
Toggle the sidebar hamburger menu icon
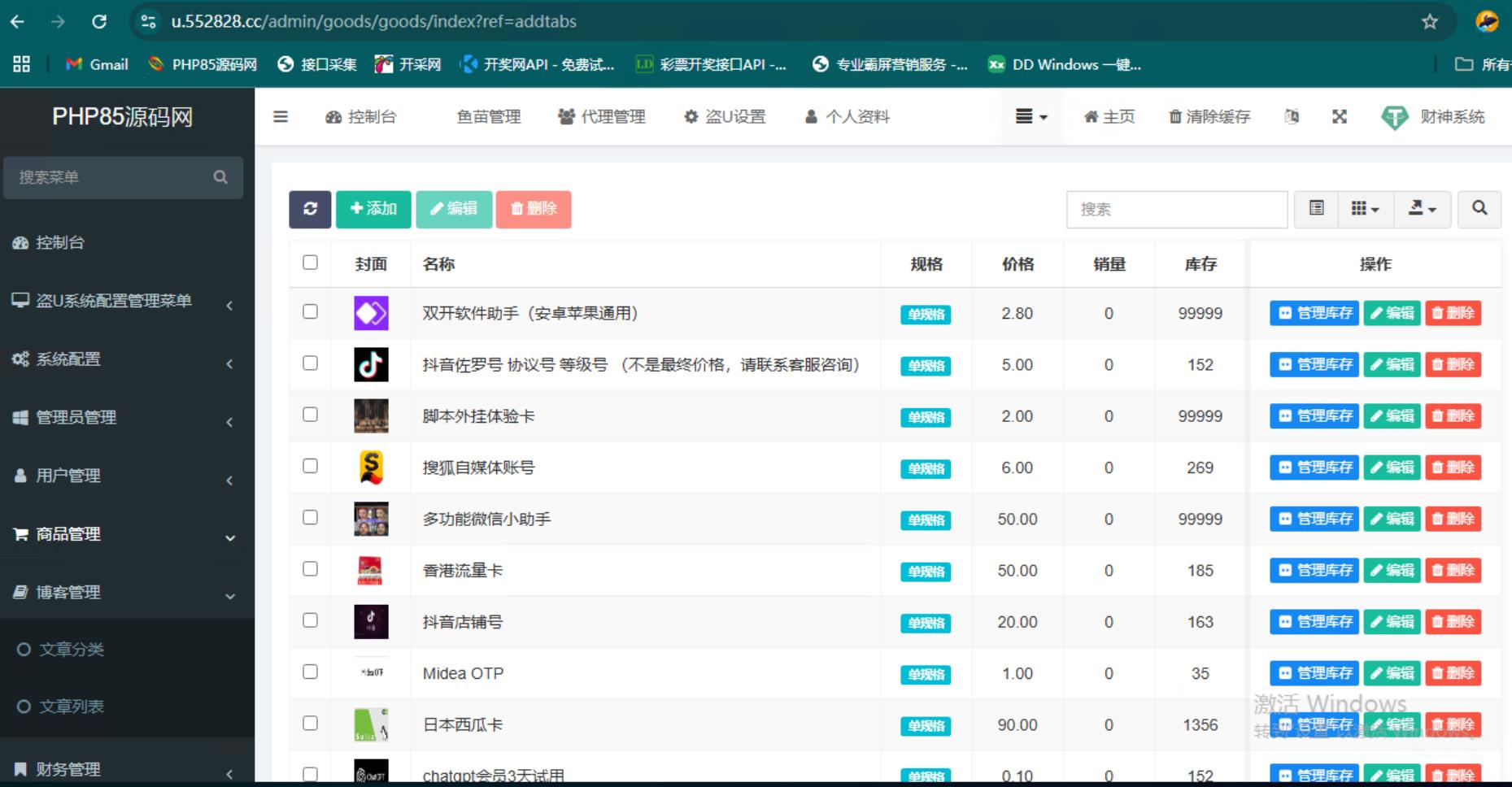[x=281, y=117]
